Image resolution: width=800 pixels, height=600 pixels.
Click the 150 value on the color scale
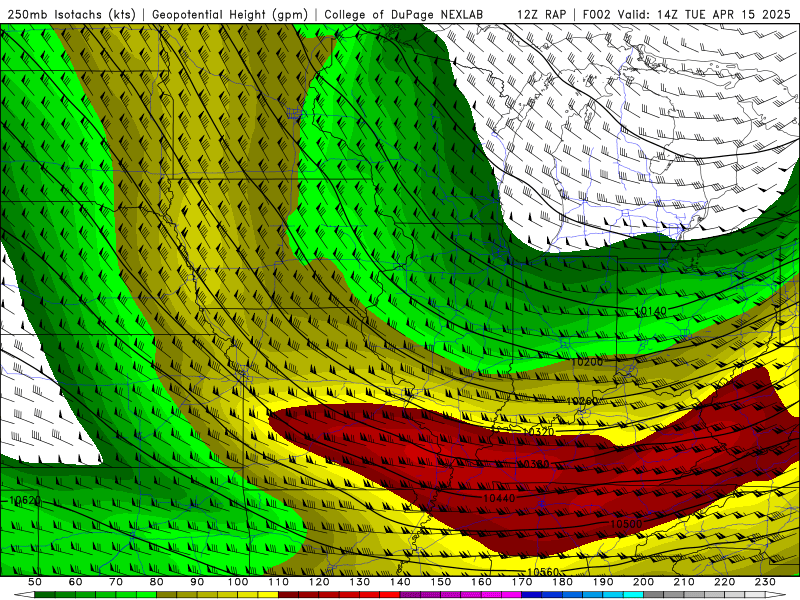pos(441,582)
